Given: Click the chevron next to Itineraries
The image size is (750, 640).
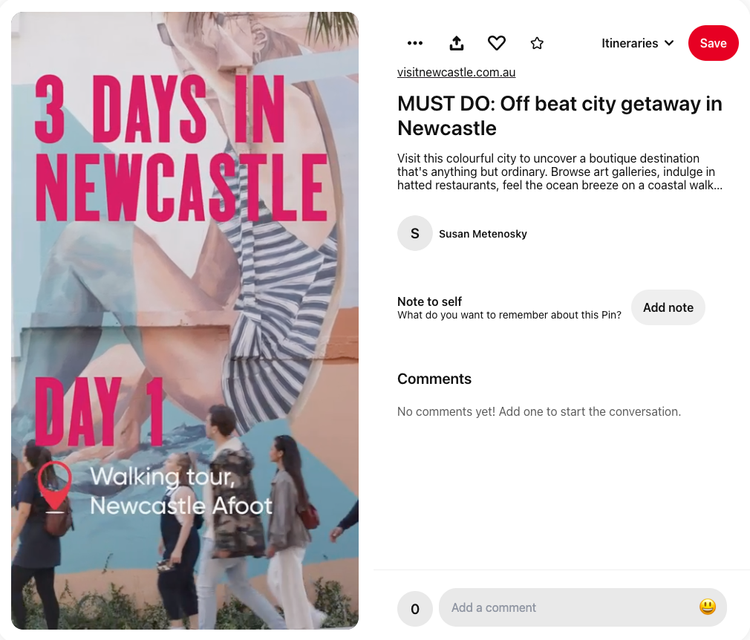Looking at the screenshot, I should point(669,43).
